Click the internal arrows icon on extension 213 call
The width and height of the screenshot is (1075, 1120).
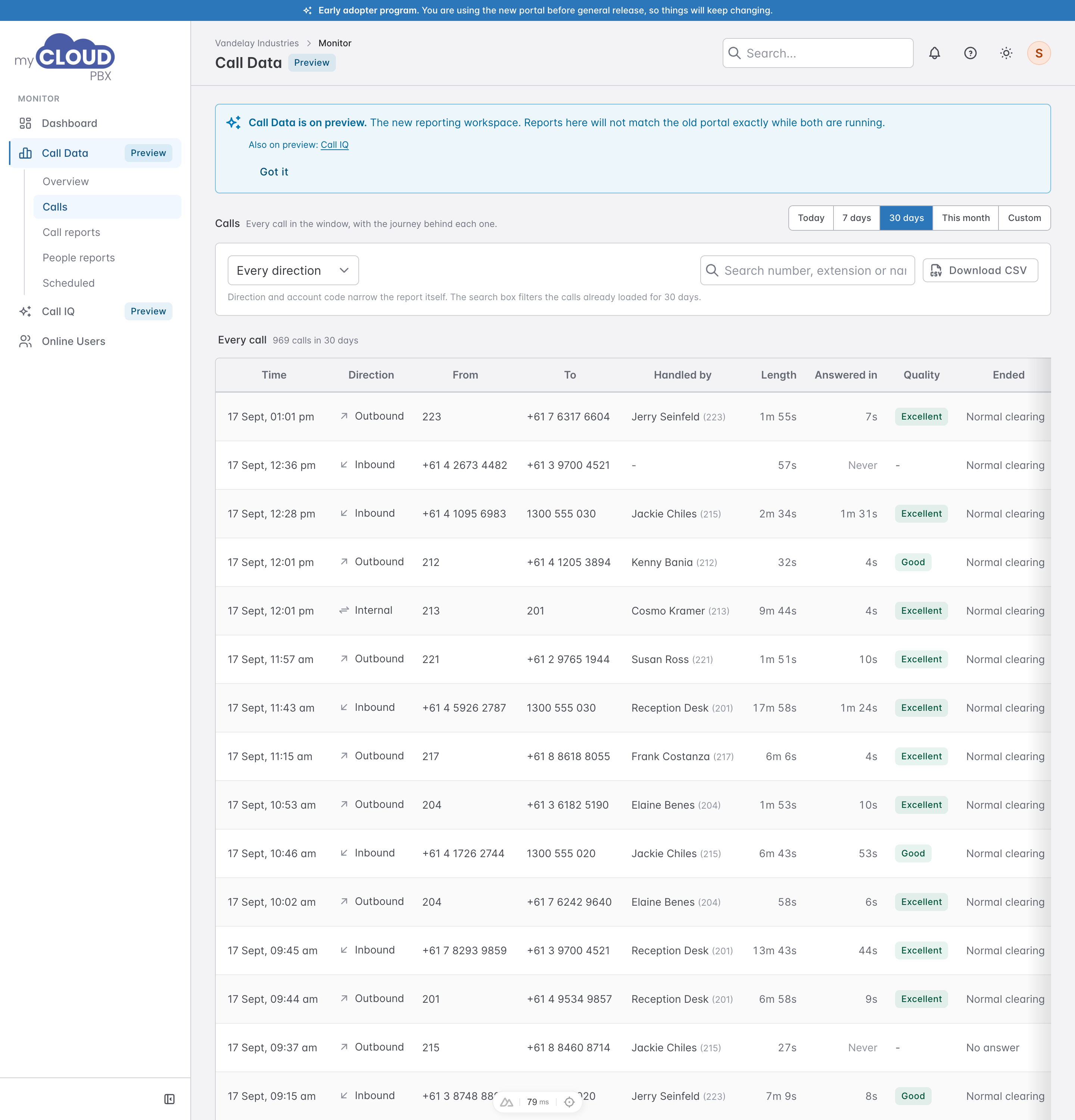click(344, 610)
